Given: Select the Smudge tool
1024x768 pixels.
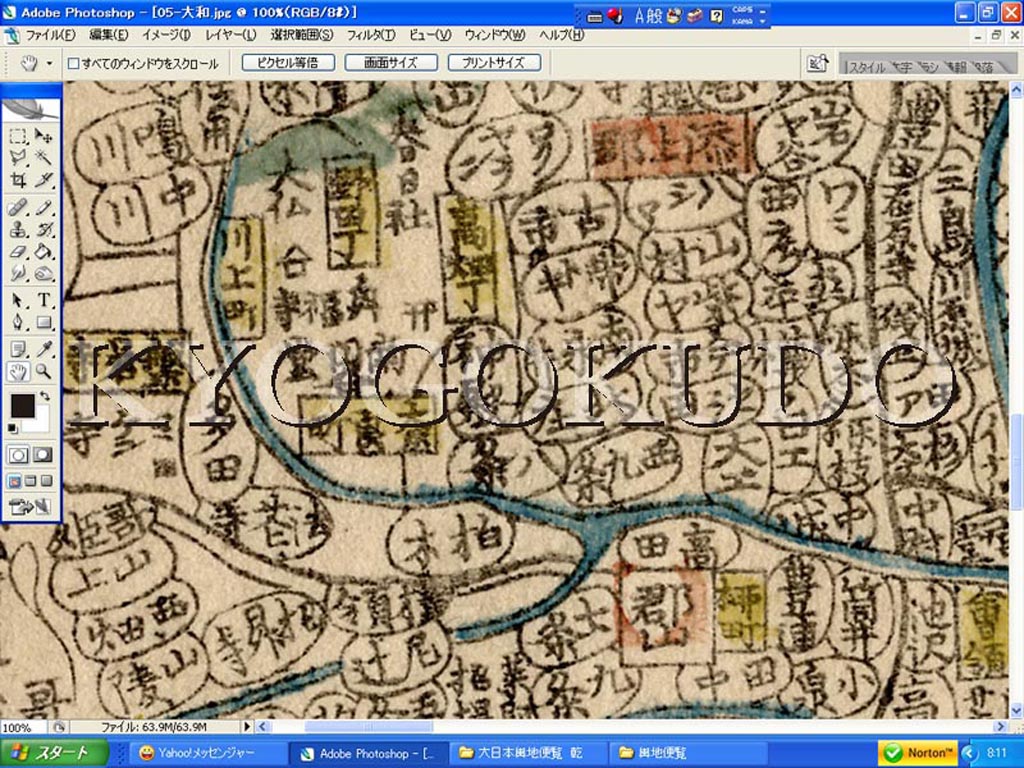Looking at the screenshot, I should click(x=18, y=273).
